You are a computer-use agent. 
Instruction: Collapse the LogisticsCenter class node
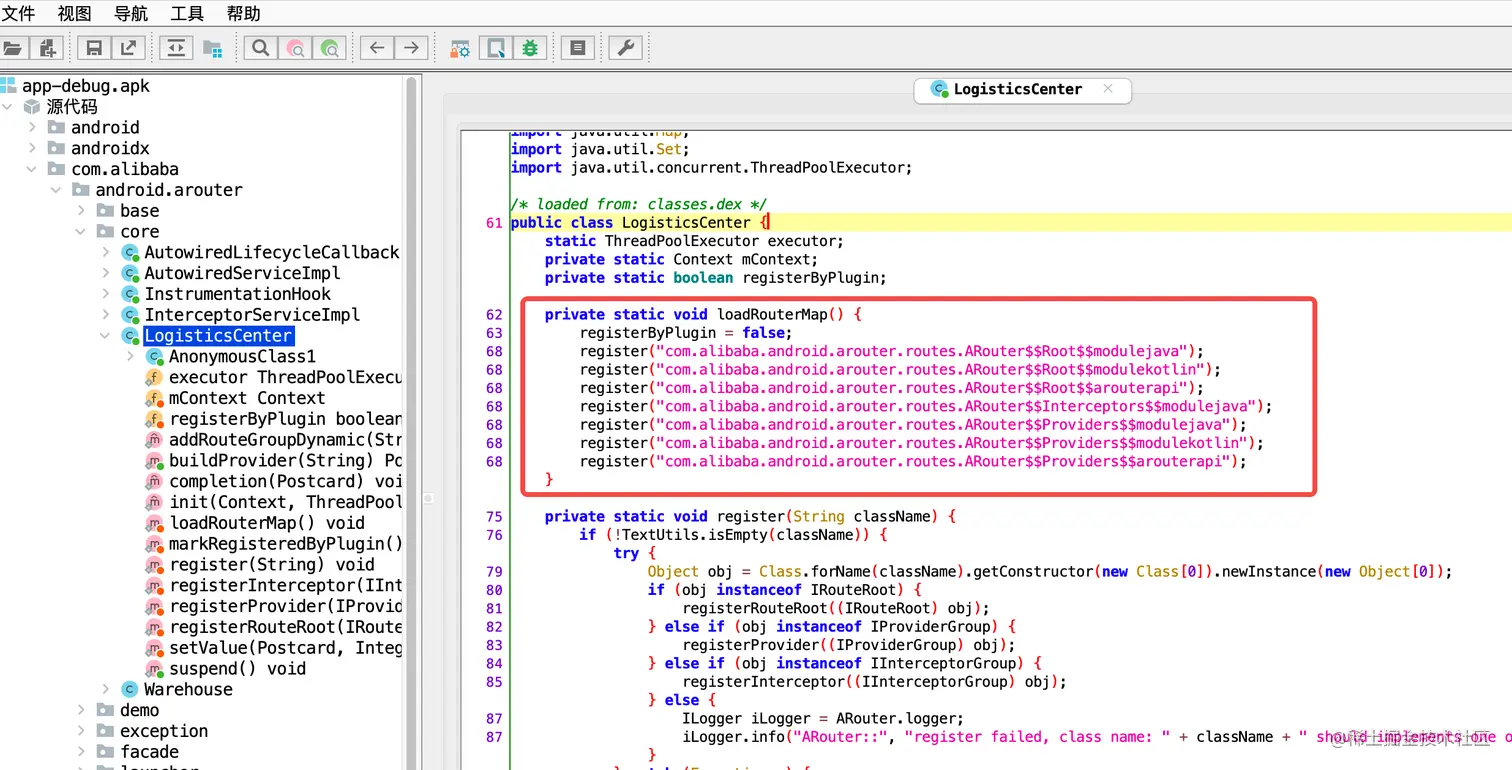tap(106, 335)
